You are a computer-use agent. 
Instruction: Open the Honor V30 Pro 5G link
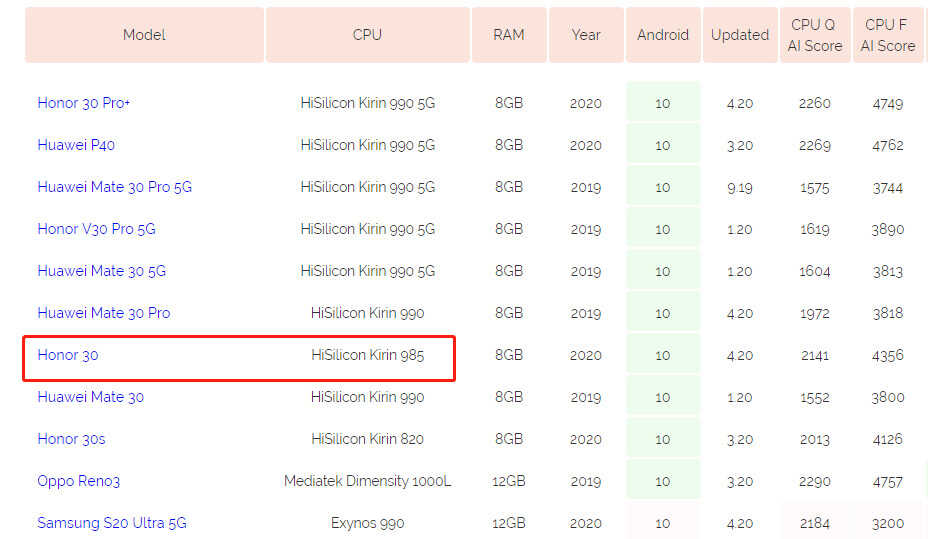click(96, 229)
